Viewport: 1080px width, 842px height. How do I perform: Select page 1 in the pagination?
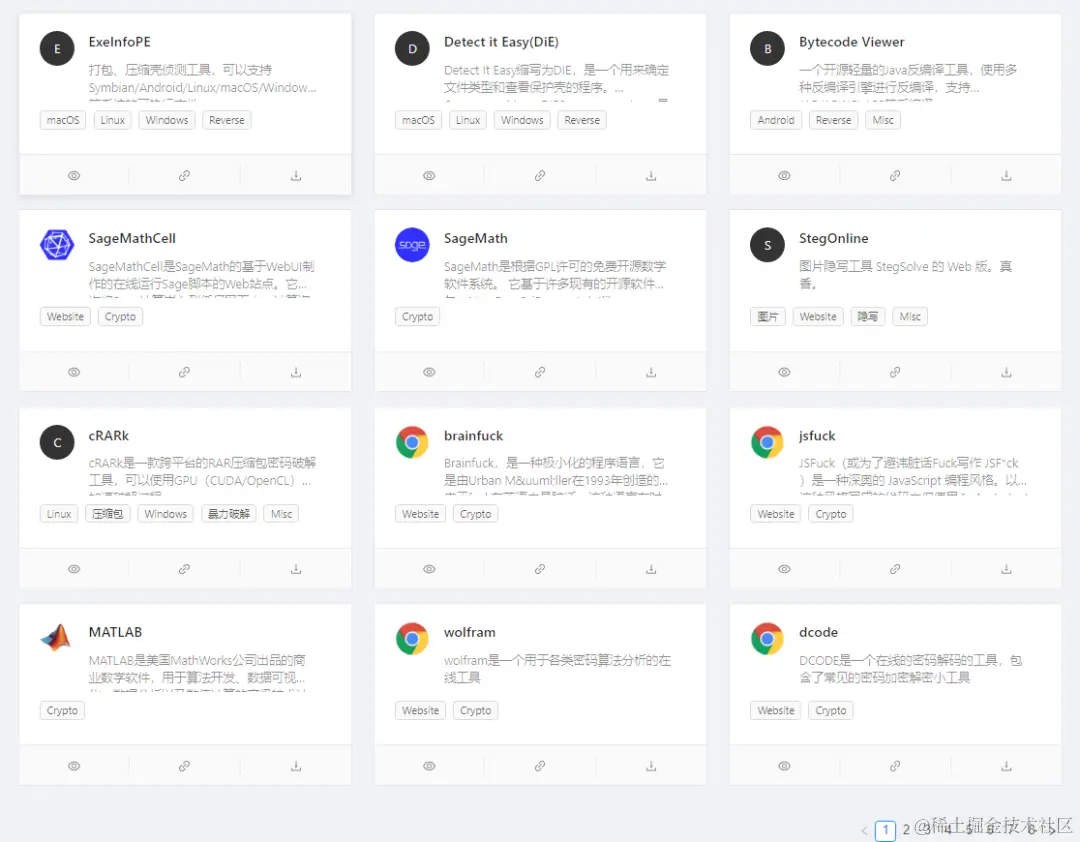coord(884,830)
